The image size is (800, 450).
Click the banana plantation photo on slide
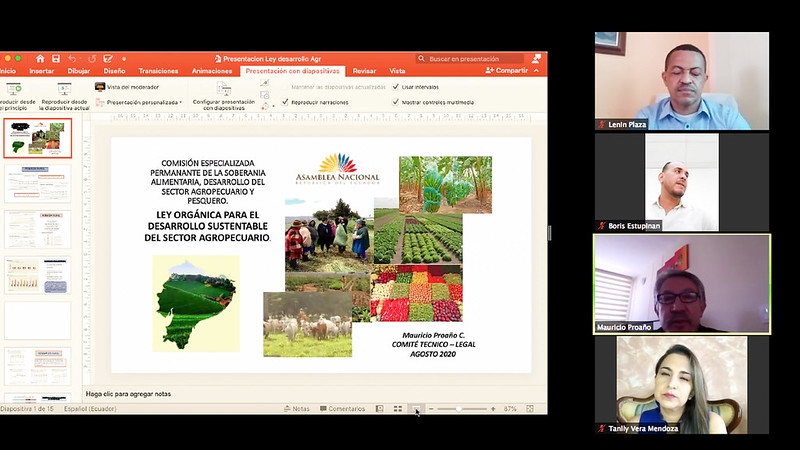click(445, 185)
